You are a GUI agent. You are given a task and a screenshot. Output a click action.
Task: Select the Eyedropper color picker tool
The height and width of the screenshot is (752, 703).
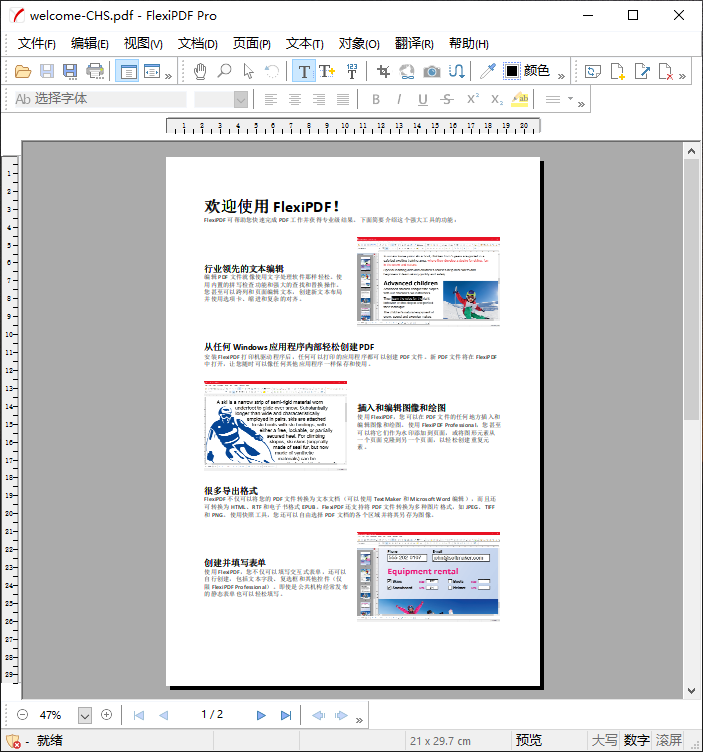[x=488, y=71]
